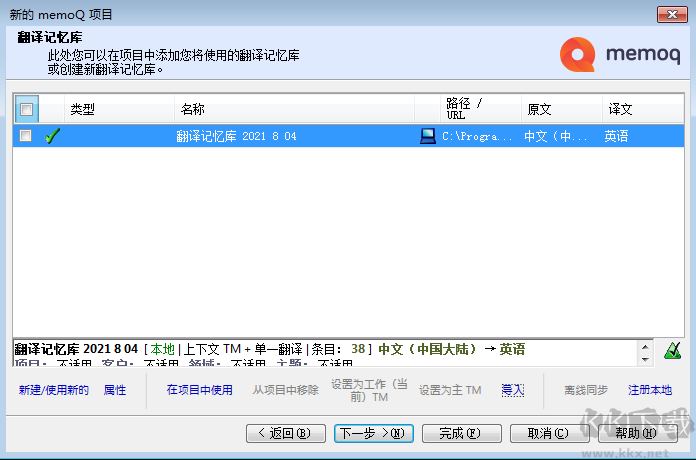Click details pane scroll up arrow
696x460 pixels.
(645, 347)
